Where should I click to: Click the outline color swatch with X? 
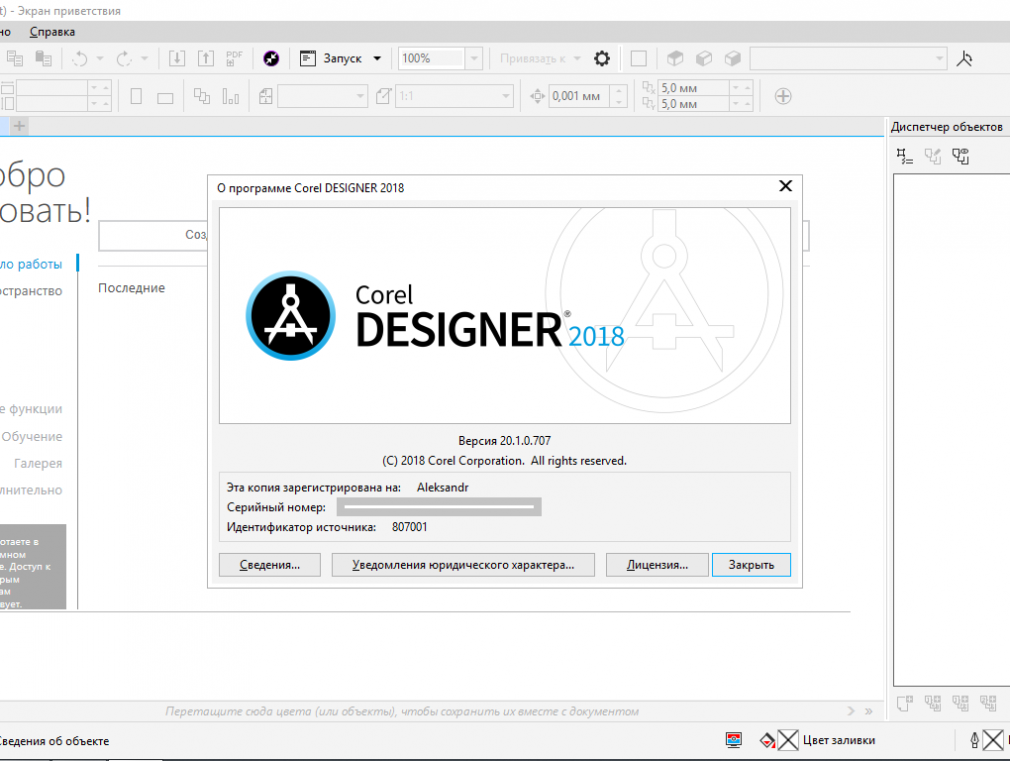[x=993, y=740]
